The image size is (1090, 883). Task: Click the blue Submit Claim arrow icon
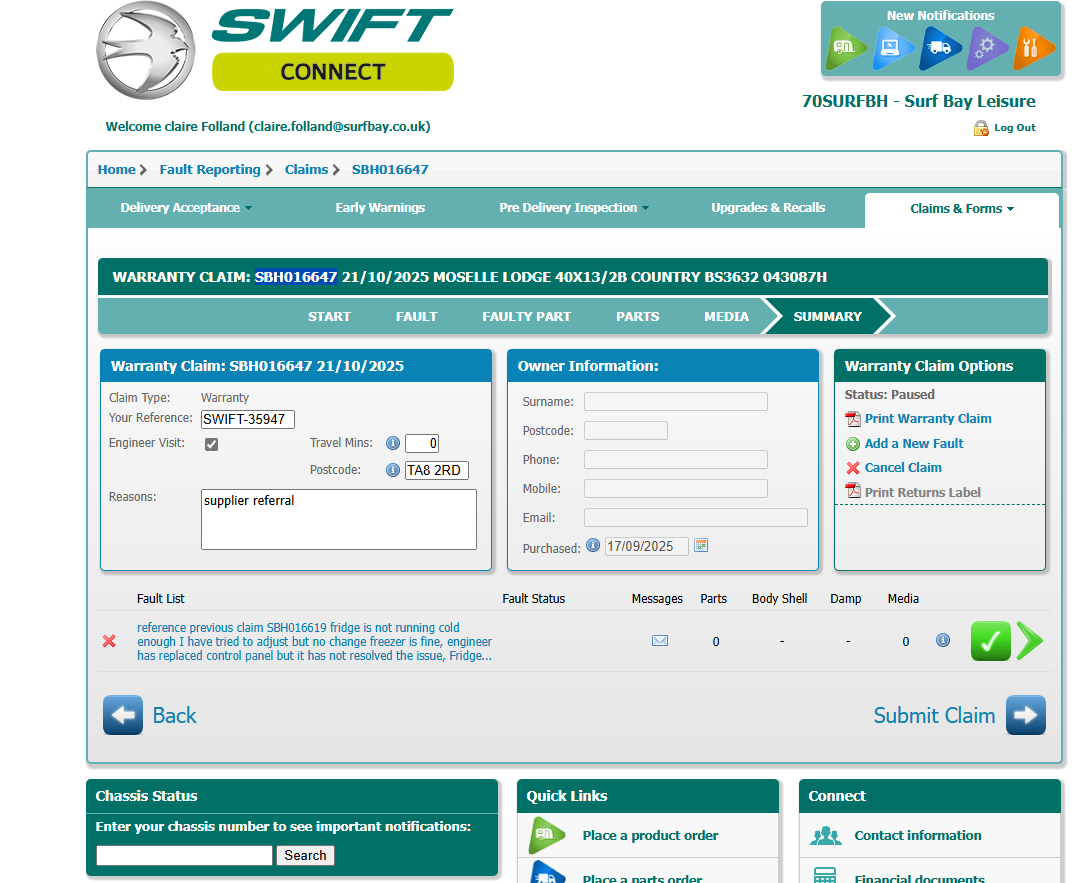(x=1025, y=715)
